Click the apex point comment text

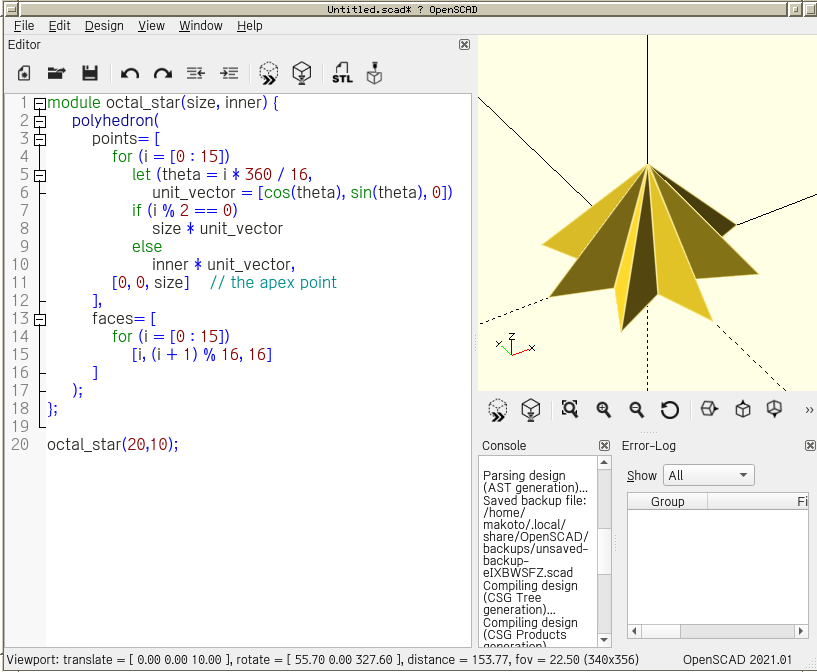click(273, 283)
